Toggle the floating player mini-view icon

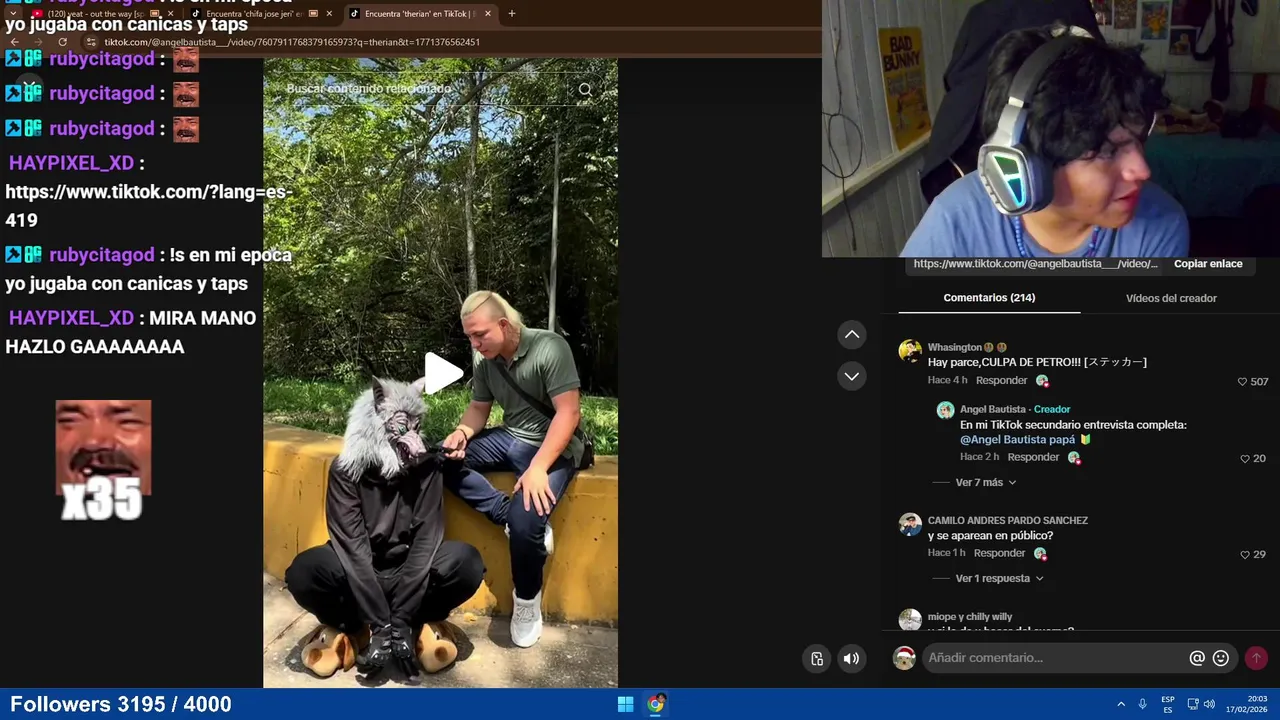pyautogui.click(x=817, y=658)
